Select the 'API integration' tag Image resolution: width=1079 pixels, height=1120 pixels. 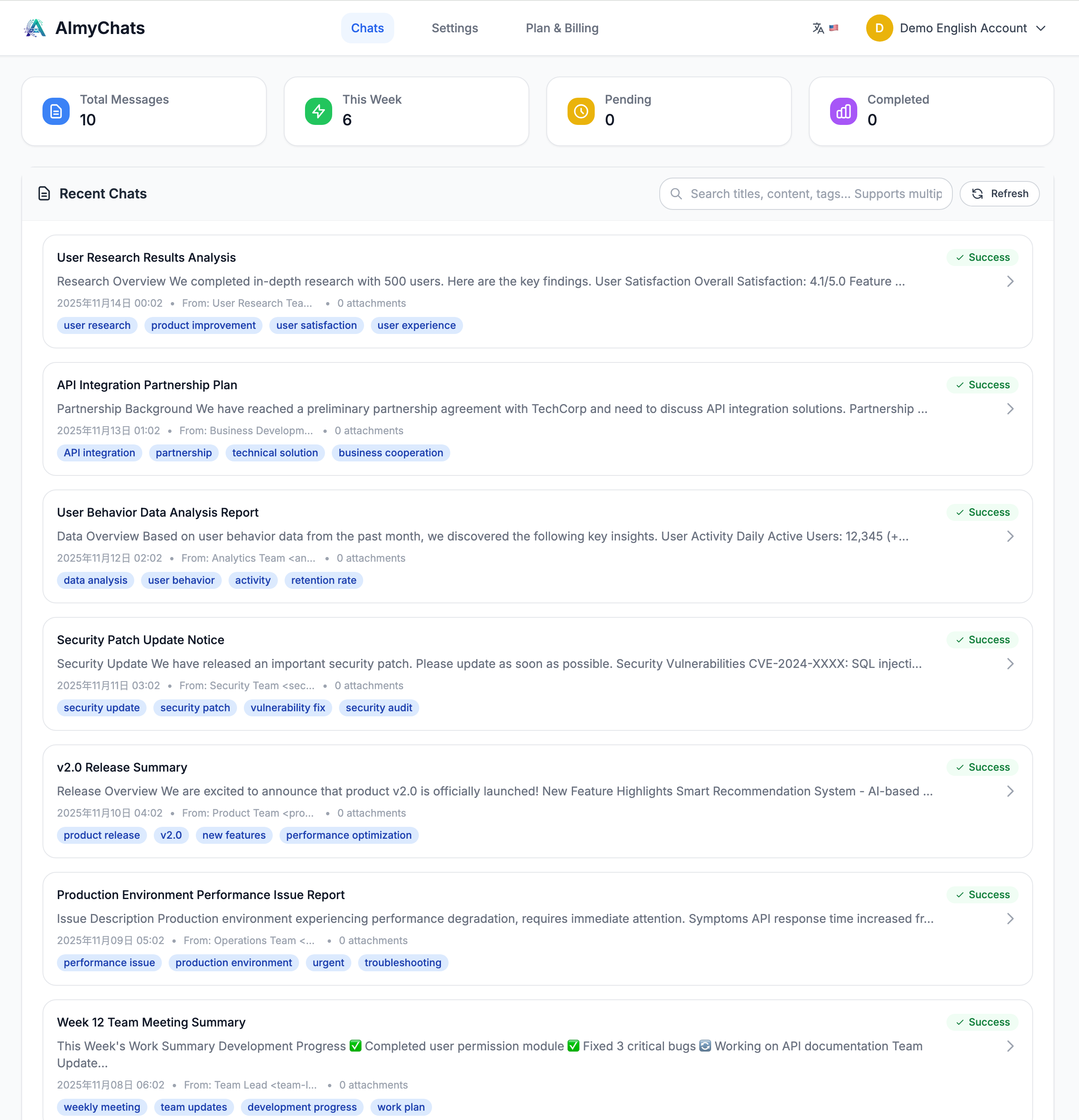pos(99,453)
